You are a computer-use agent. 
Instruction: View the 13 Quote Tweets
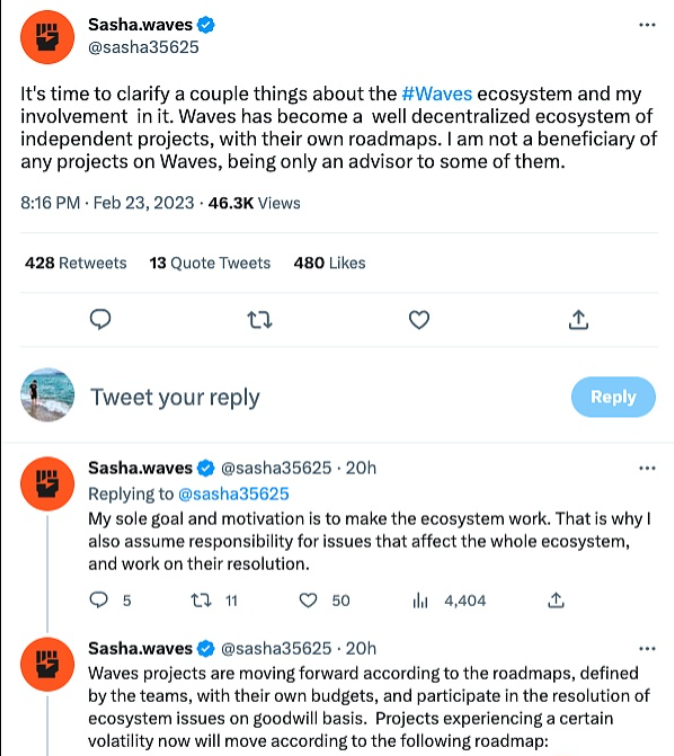click(x=210, y=263)
